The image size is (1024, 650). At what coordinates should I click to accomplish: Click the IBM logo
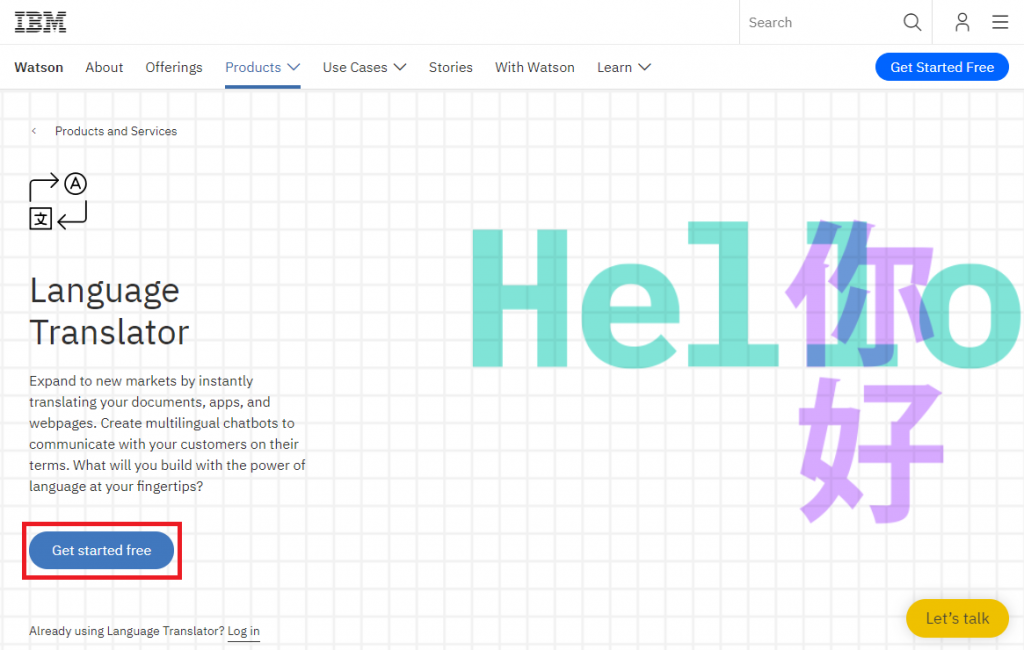click(x=40, y=22)
